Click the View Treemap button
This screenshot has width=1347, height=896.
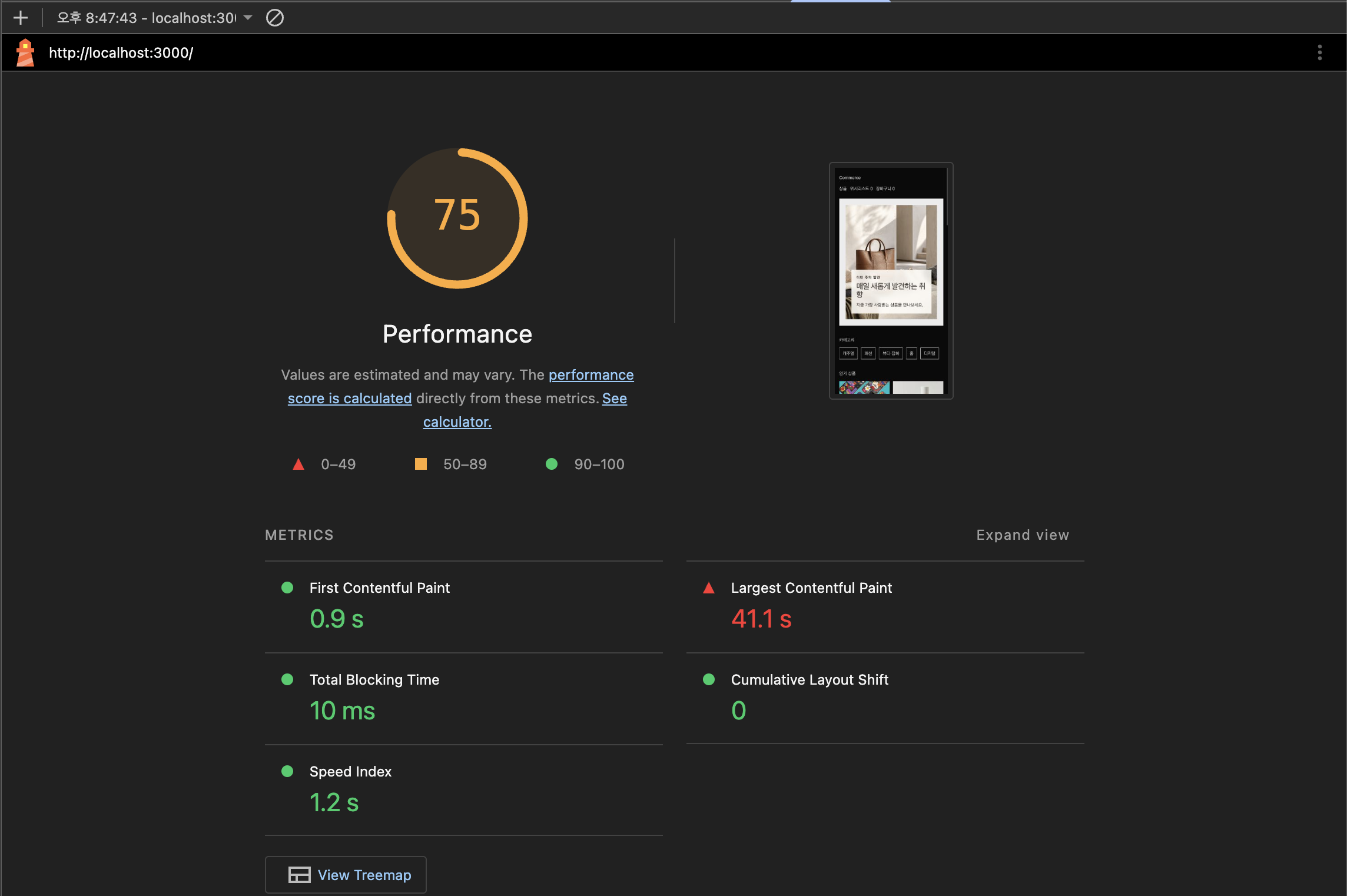[x=346, y=875]
